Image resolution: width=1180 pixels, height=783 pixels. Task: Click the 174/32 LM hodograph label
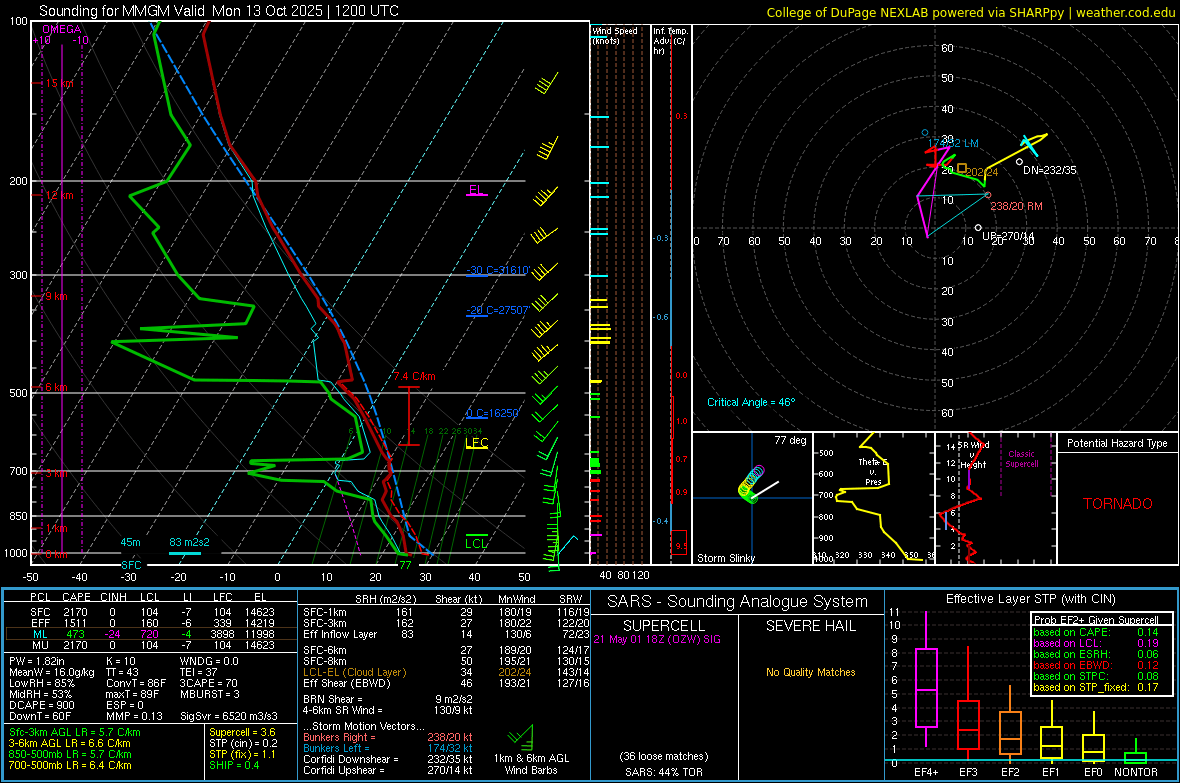point(953,143)
